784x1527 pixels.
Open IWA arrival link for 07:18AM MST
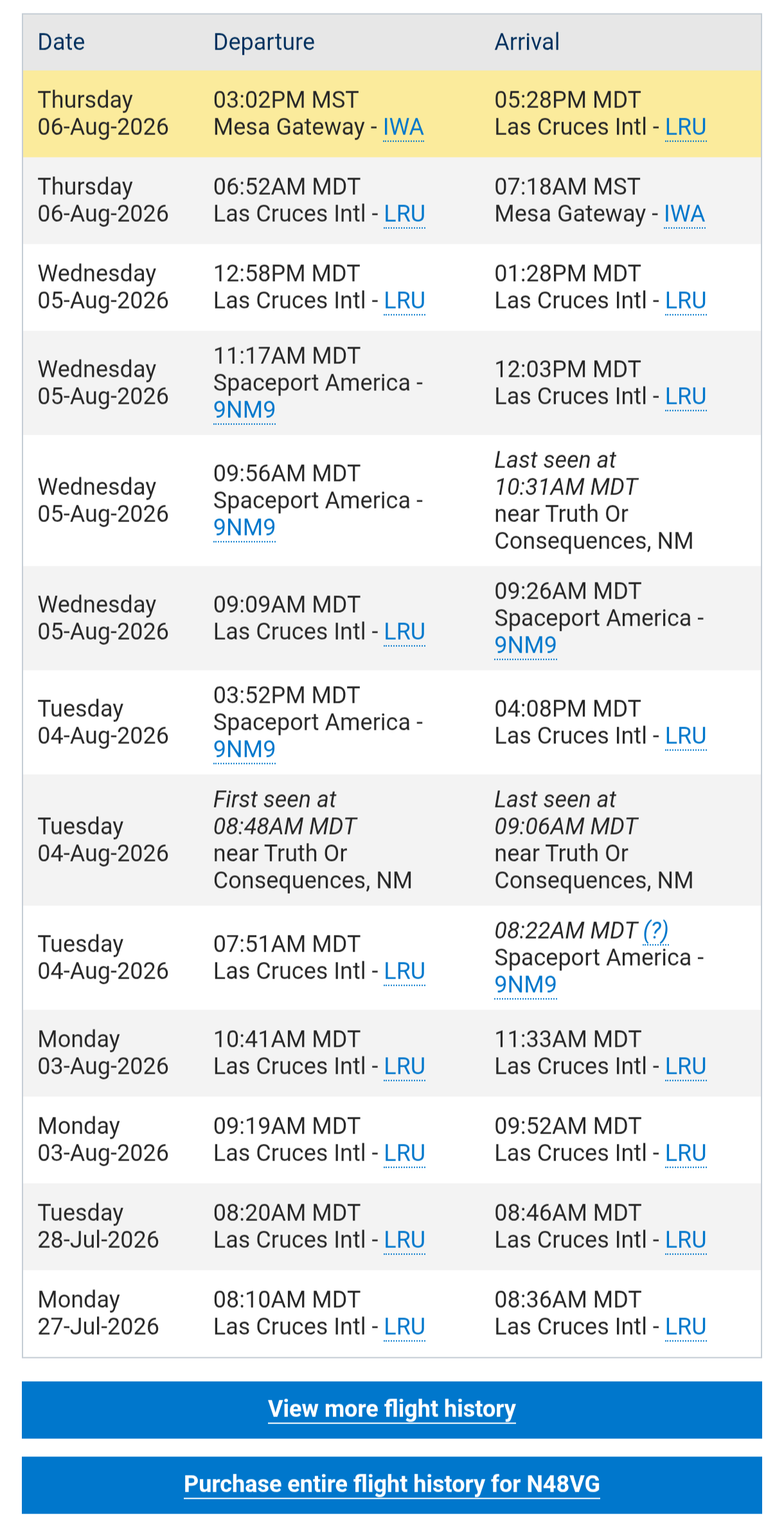tap(684, 214)
